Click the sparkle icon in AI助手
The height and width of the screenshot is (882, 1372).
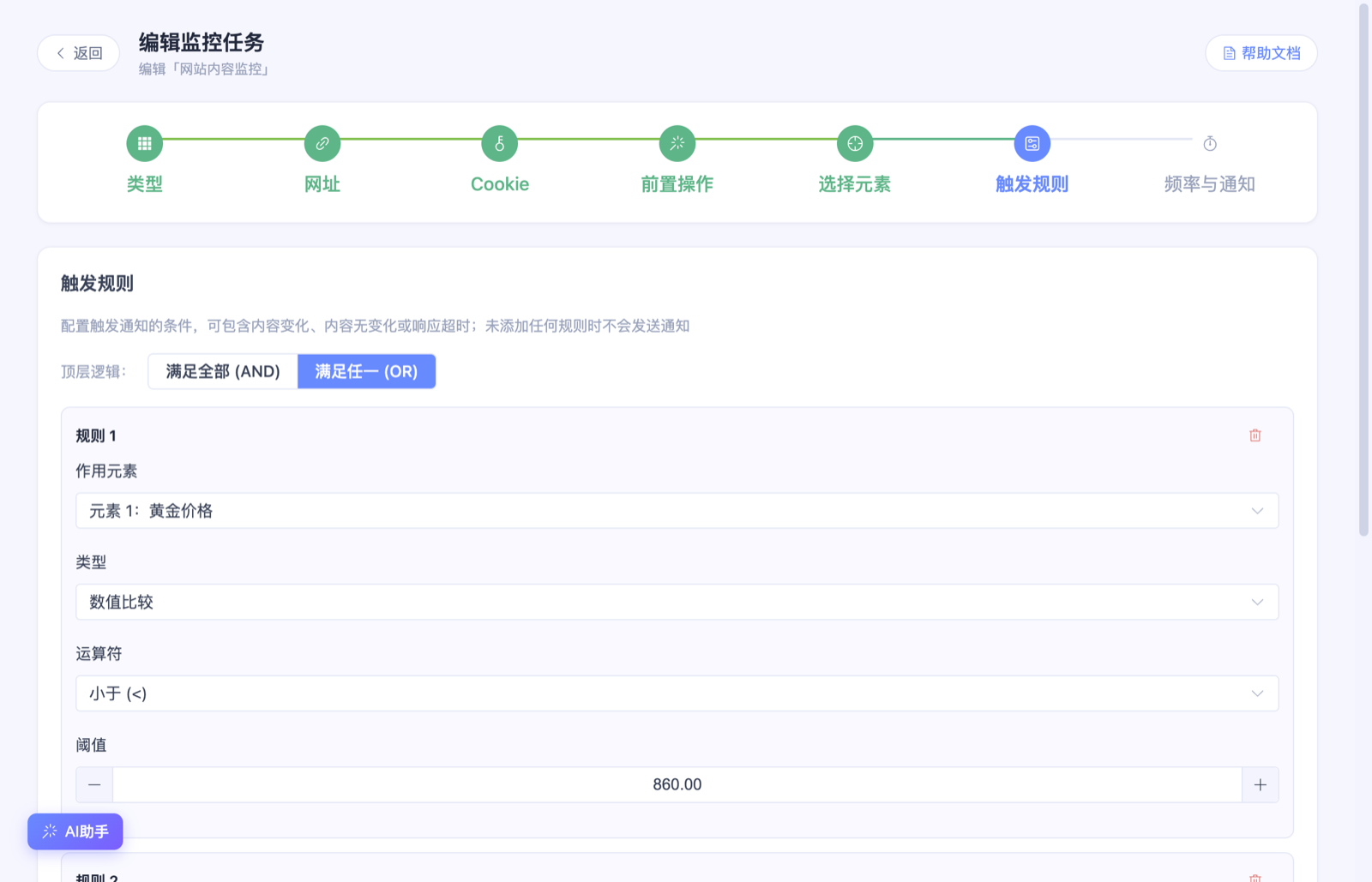coord(50,831)
